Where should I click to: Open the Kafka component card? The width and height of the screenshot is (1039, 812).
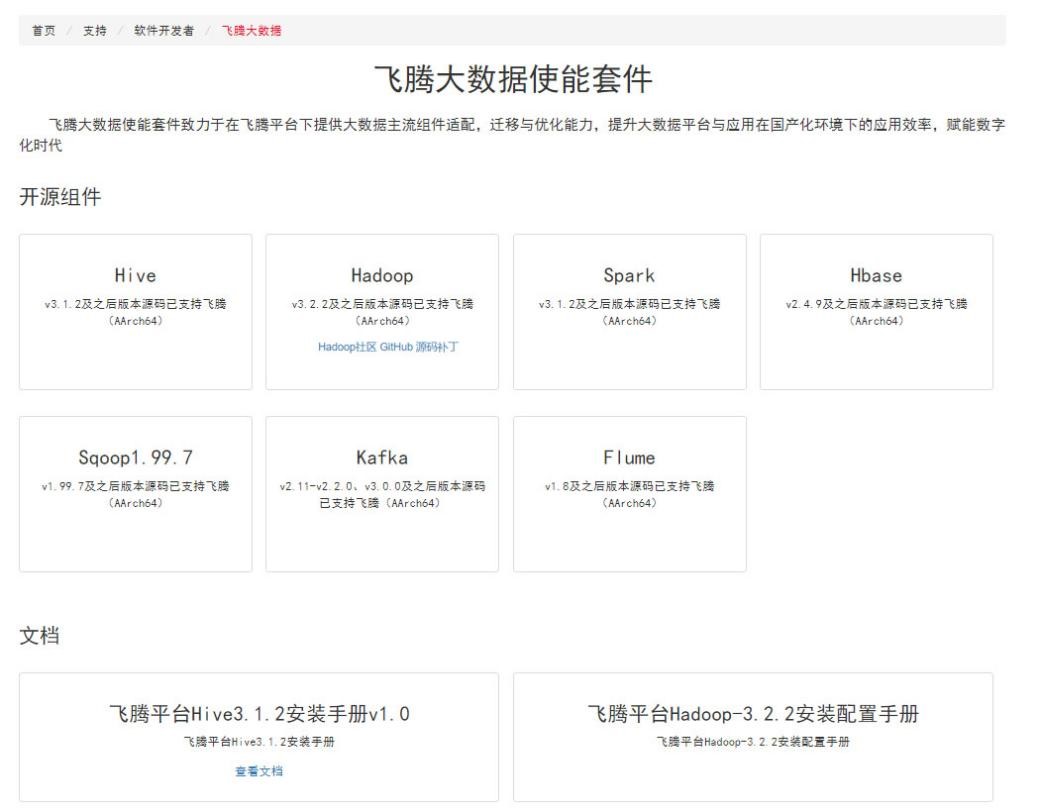click(x=382, y=494)
